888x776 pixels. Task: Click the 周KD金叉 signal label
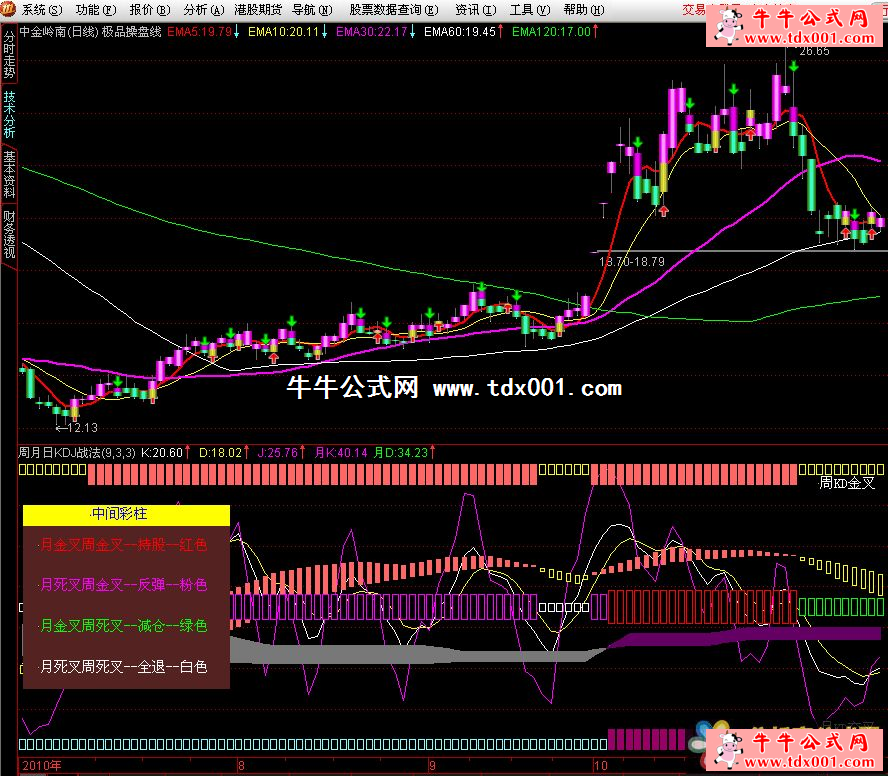(847, 483)
